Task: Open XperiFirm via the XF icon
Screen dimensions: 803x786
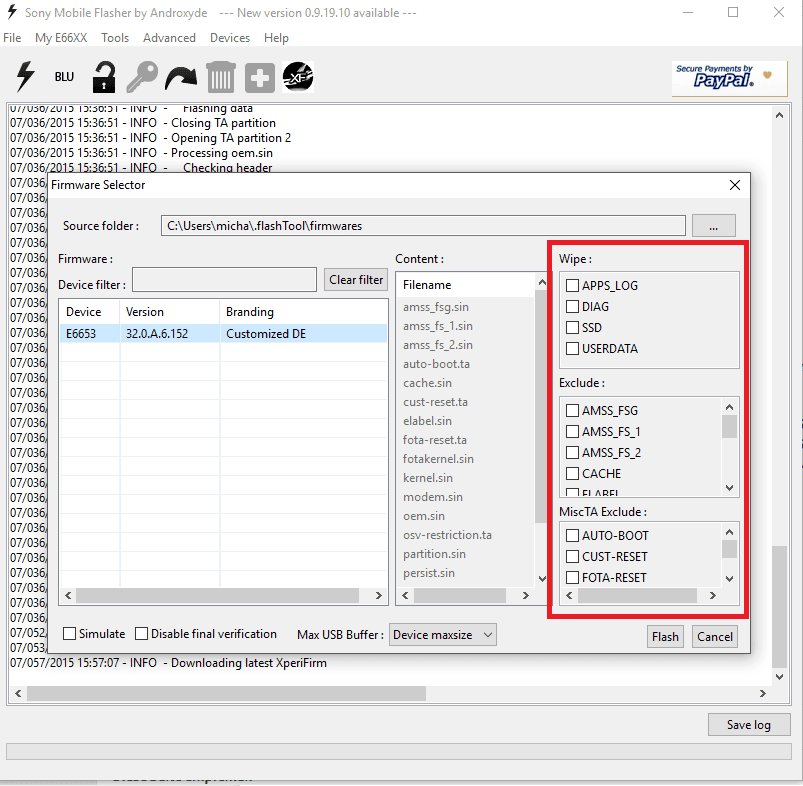Action: [298, 77]
